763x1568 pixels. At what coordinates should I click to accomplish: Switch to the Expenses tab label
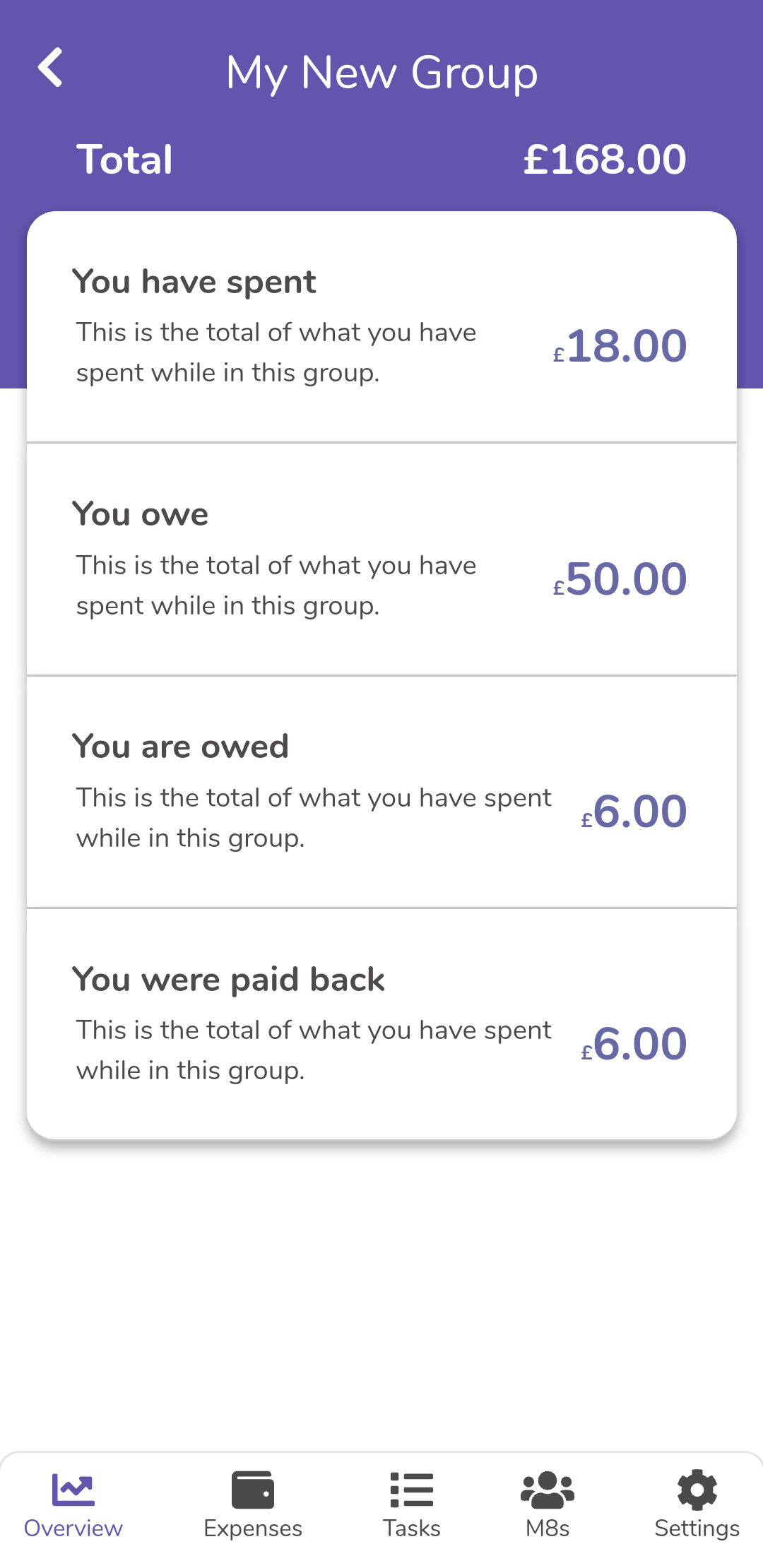(x=253, y=1528)
